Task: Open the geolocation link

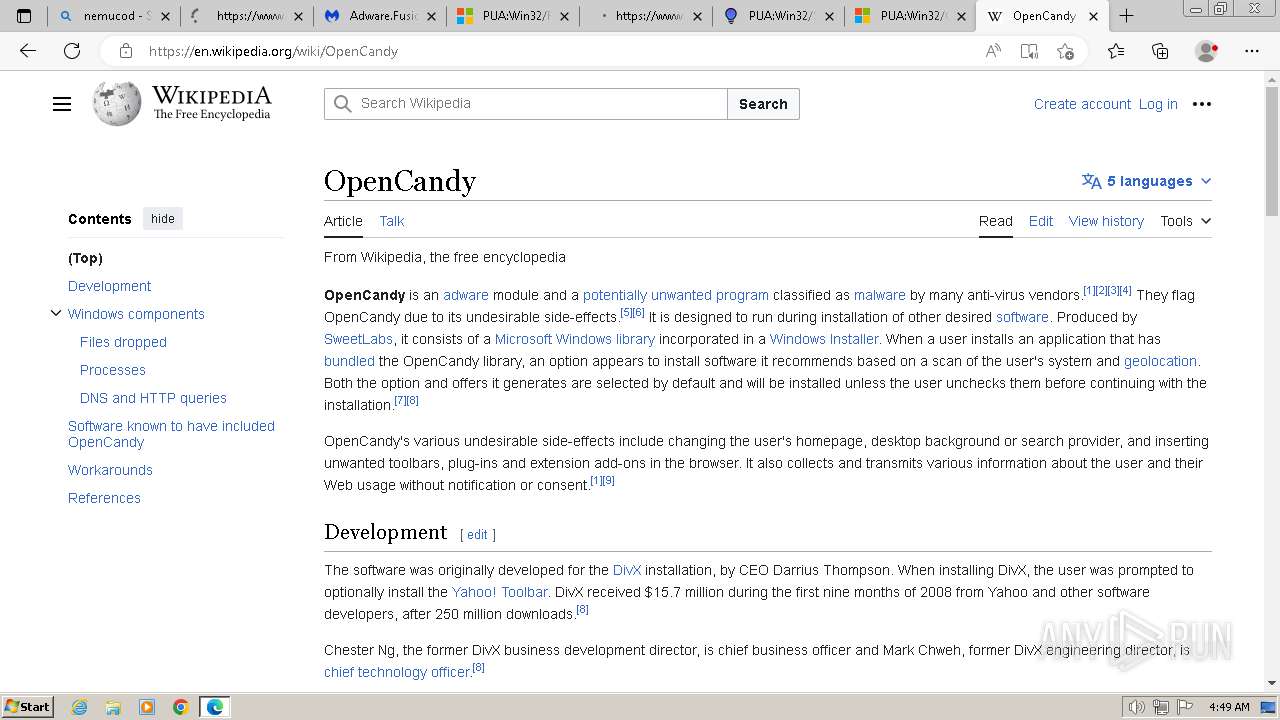Action: (1160, 361)
